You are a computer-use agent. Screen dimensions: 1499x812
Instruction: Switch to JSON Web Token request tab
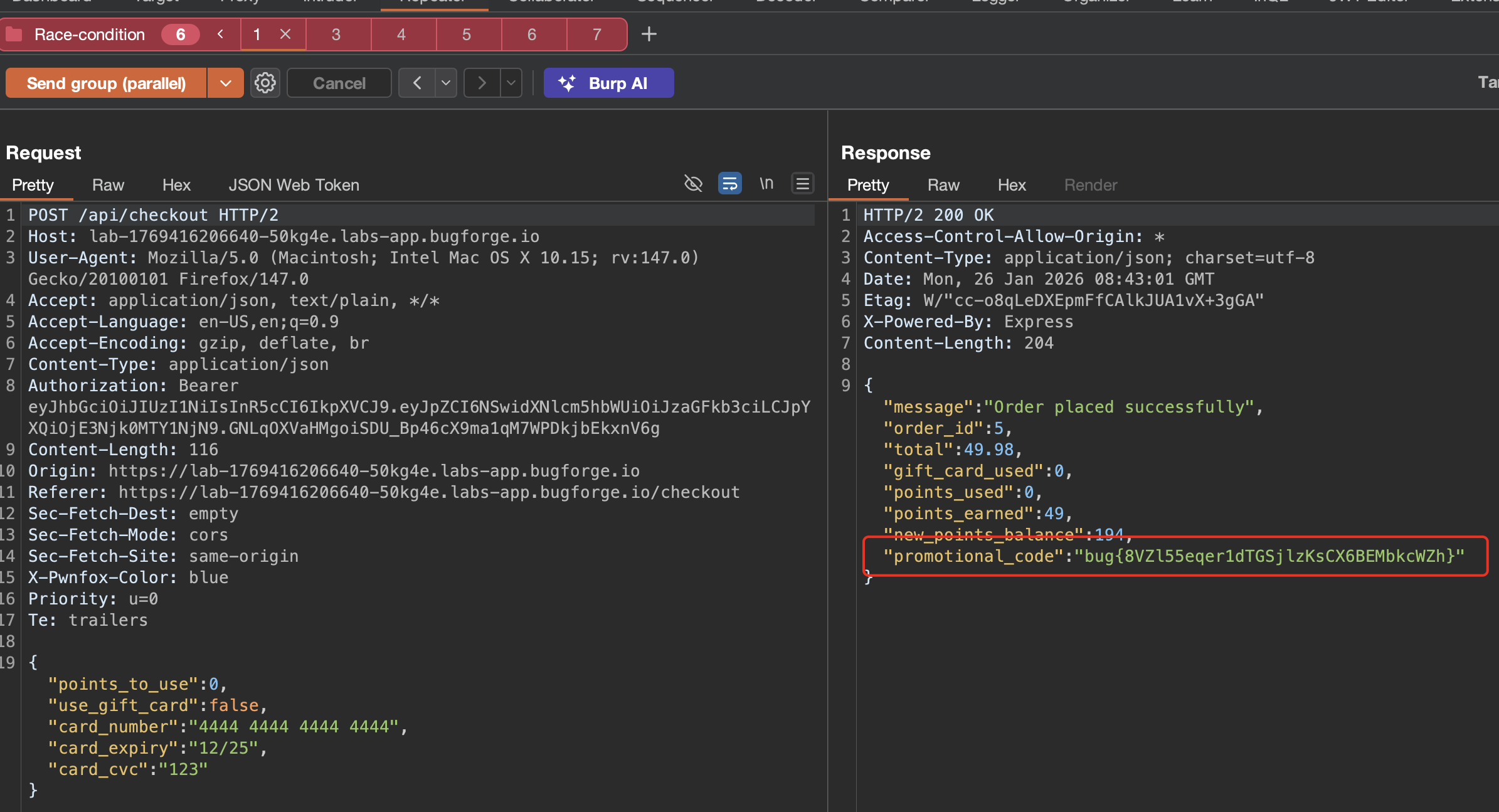(x=294, y=185)
